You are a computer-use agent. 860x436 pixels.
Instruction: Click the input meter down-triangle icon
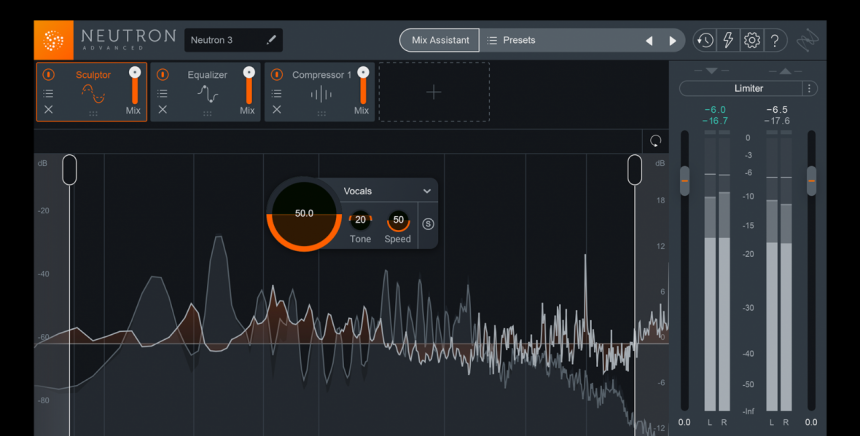pos(711,71)
